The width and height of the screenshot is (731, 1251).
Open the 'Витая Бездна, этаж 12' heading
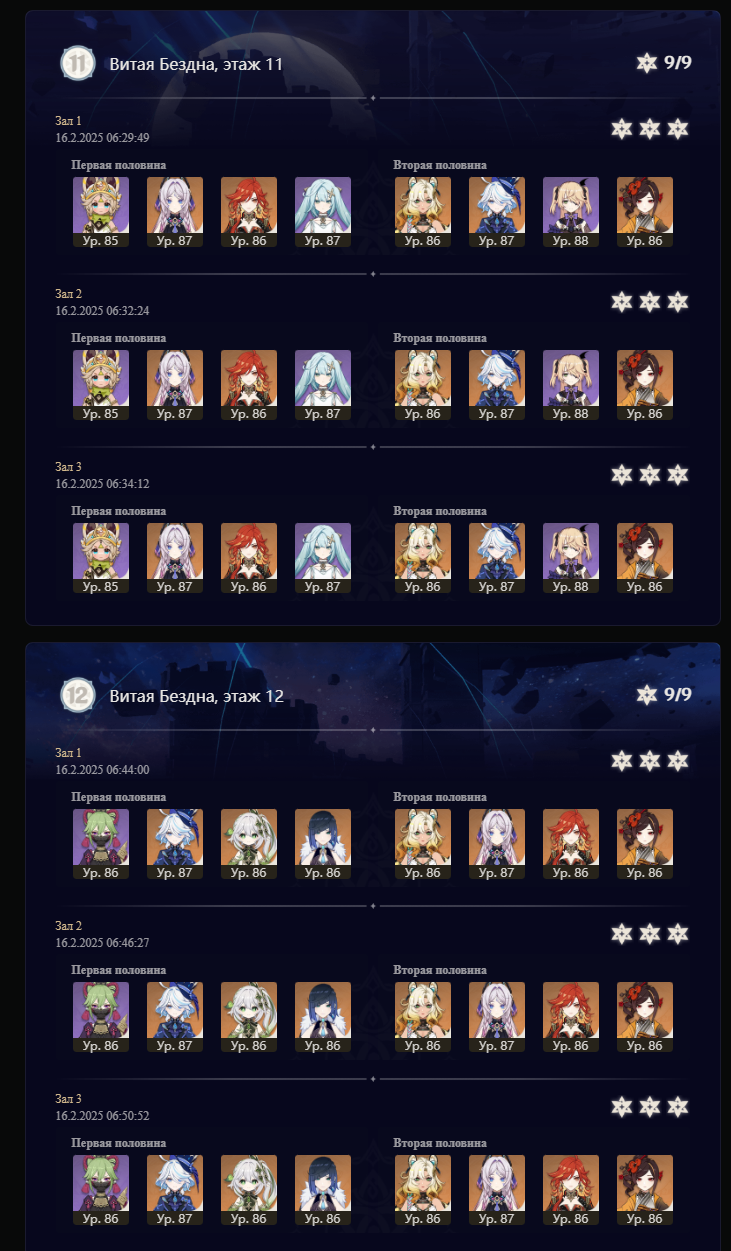[x=196, y=695]
